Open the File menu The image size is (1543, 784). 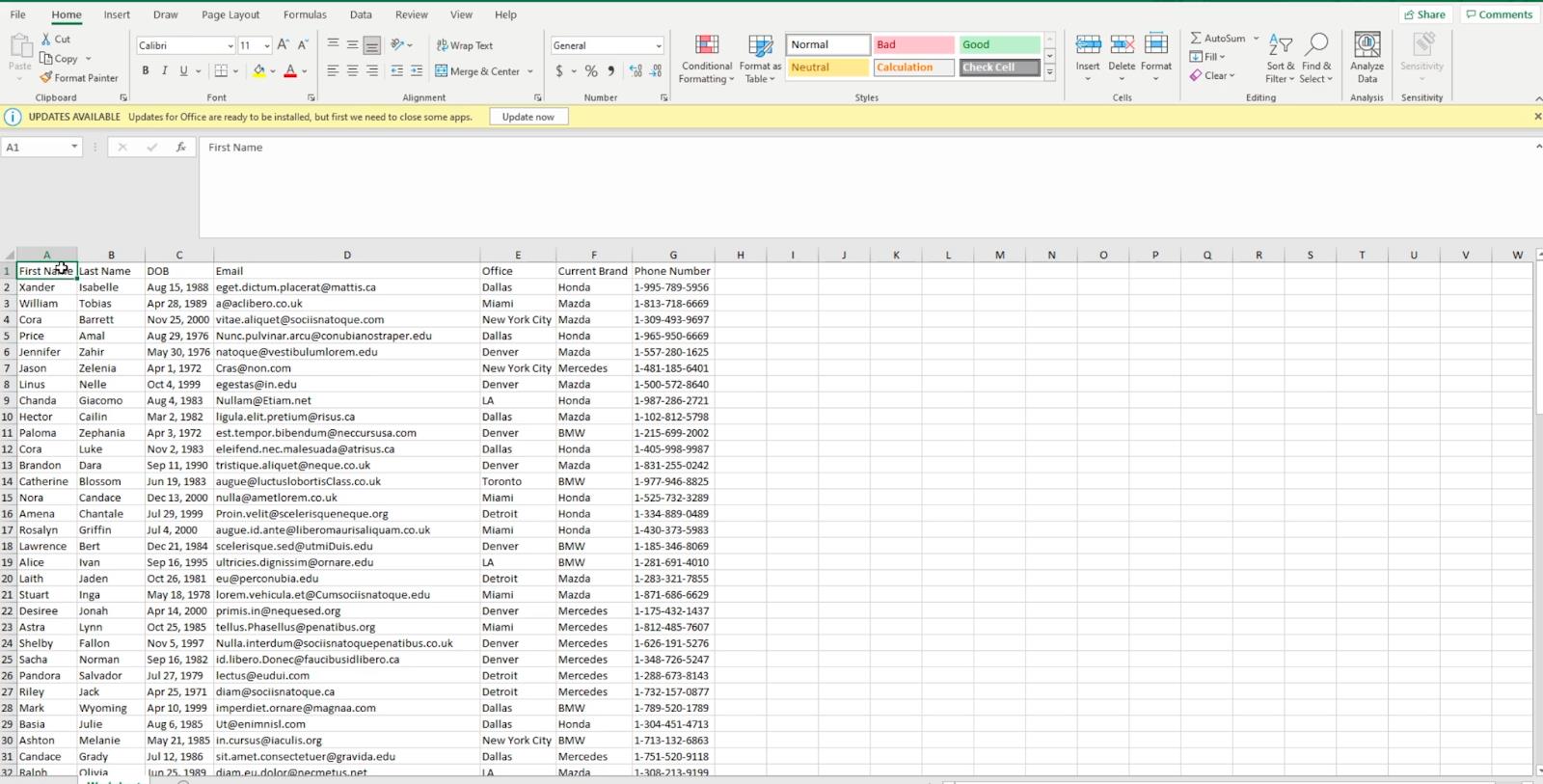click(18, 14)
